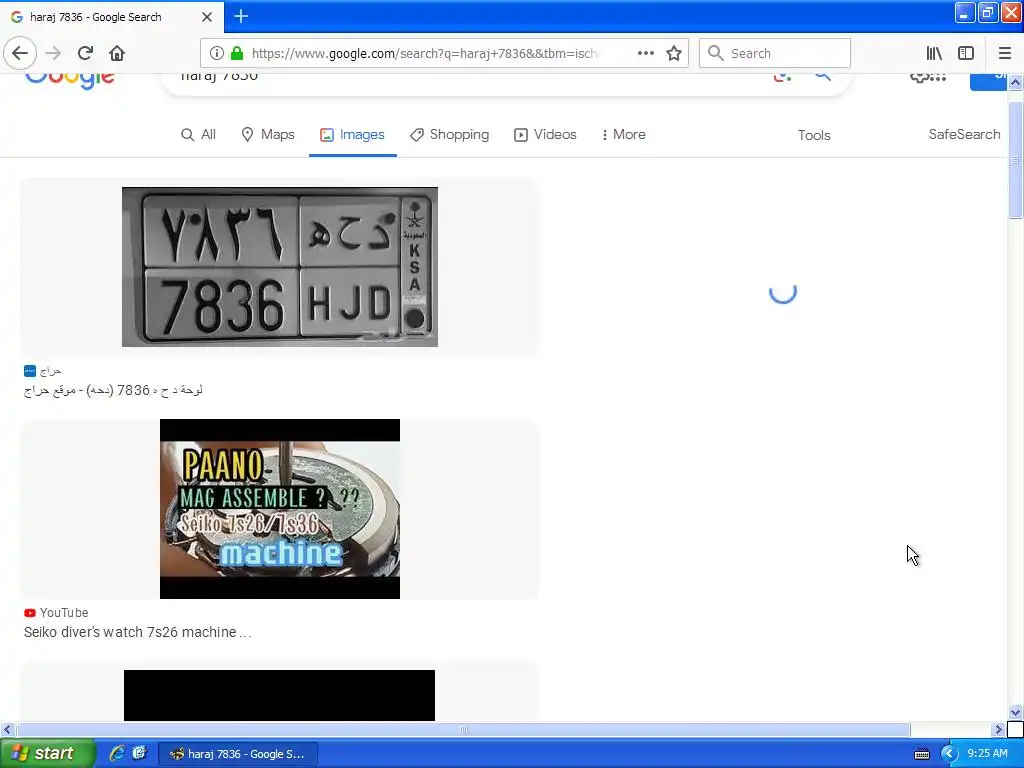
Task: Click the Seiko diver's watch 7s26 machine link
Action: [x=137, y=632]
